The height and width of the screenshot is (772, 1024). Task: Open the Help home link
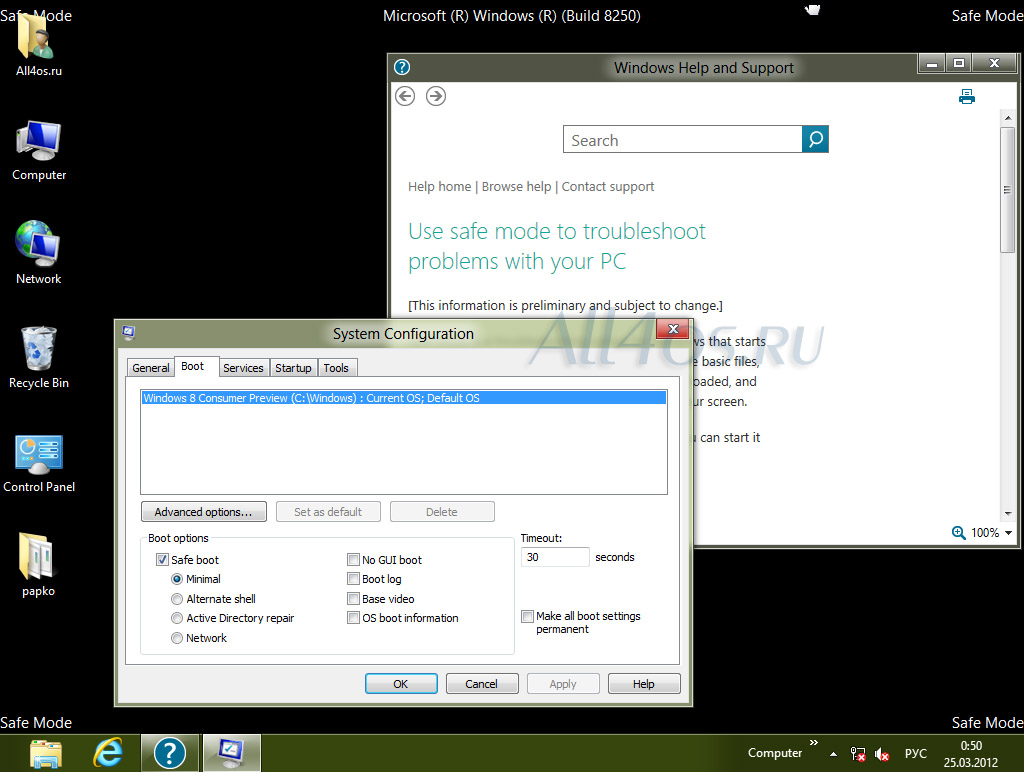[440, 187]
